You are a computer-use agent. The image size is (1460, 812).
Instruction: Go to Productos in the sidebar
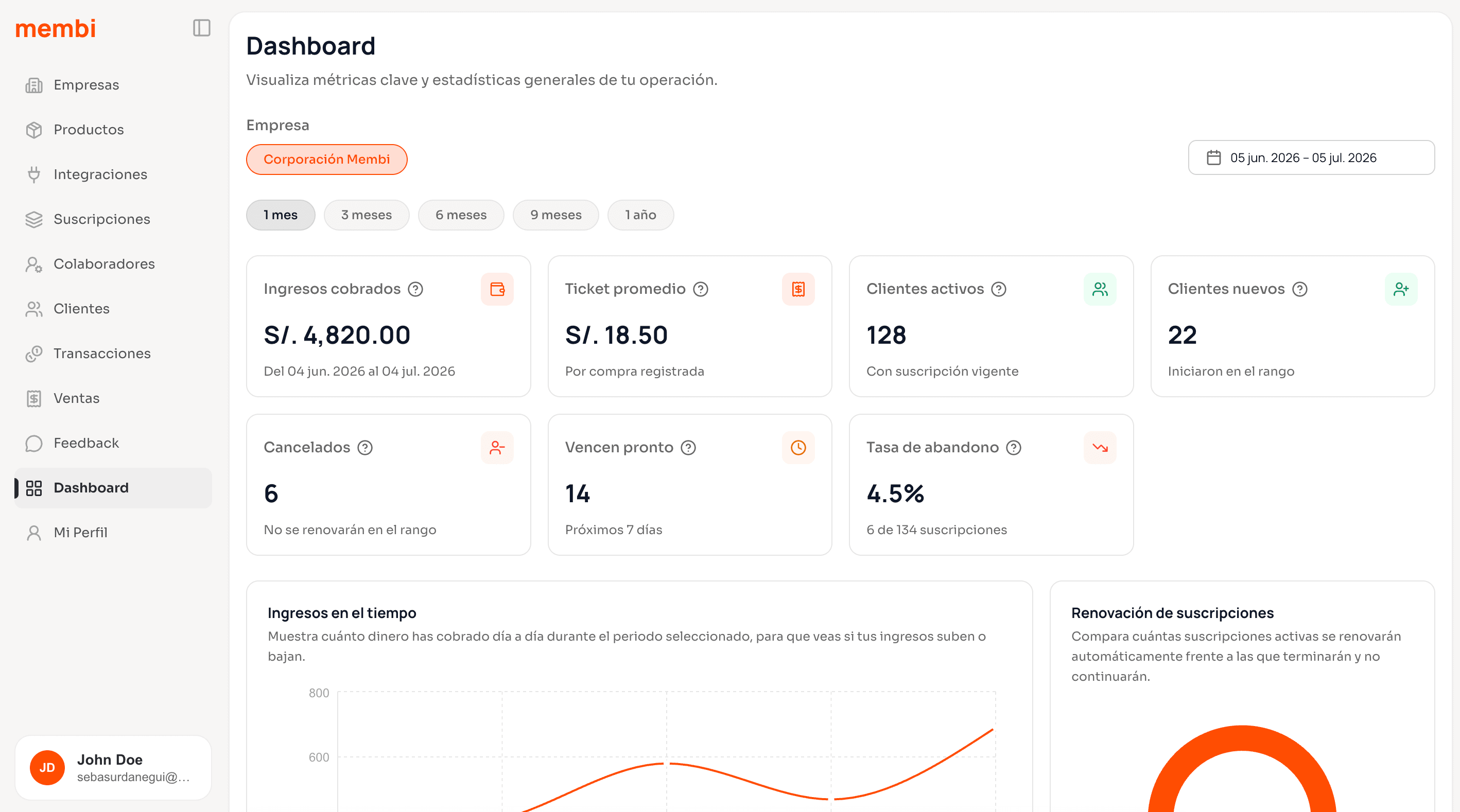click(113, 130)
